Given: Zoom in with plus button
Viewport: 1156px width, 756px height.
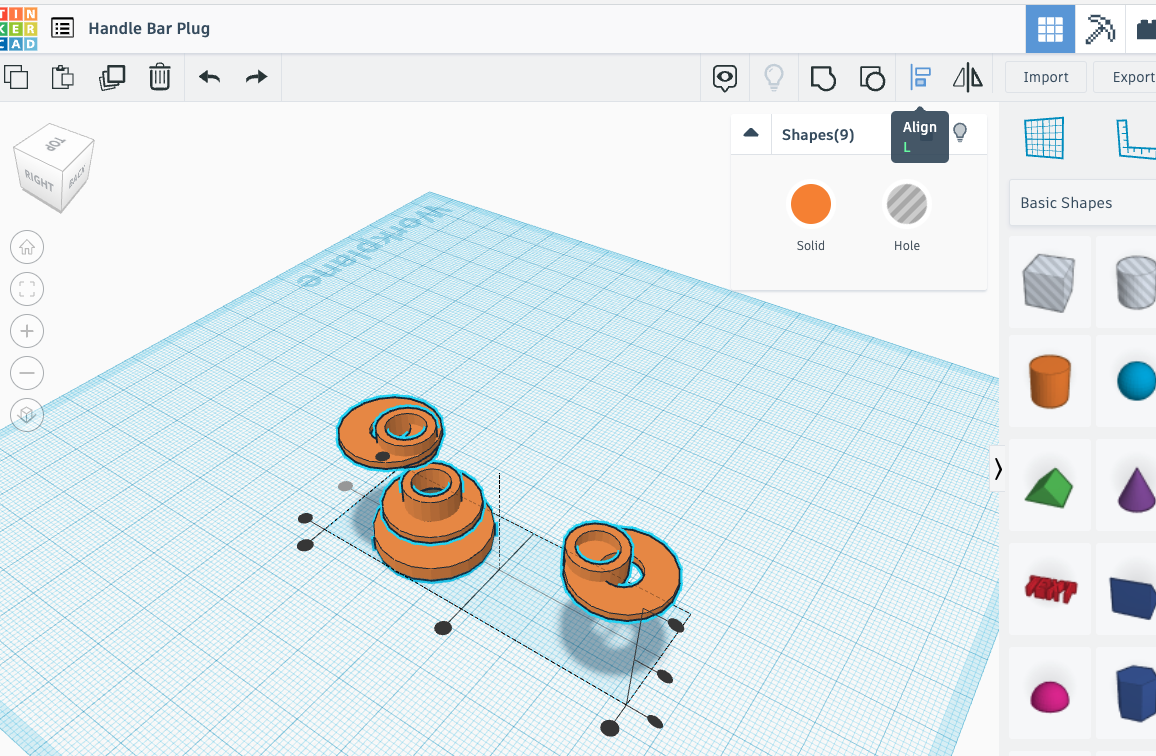Looking at the screenshot, I should (x=27, y=331).
